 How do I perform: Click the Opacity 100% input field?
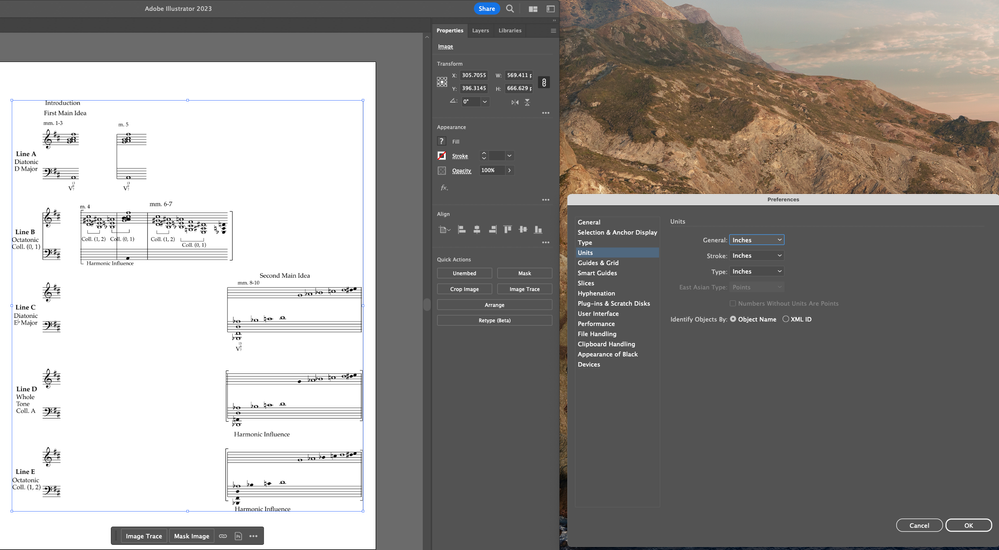[x=492, y=170]
